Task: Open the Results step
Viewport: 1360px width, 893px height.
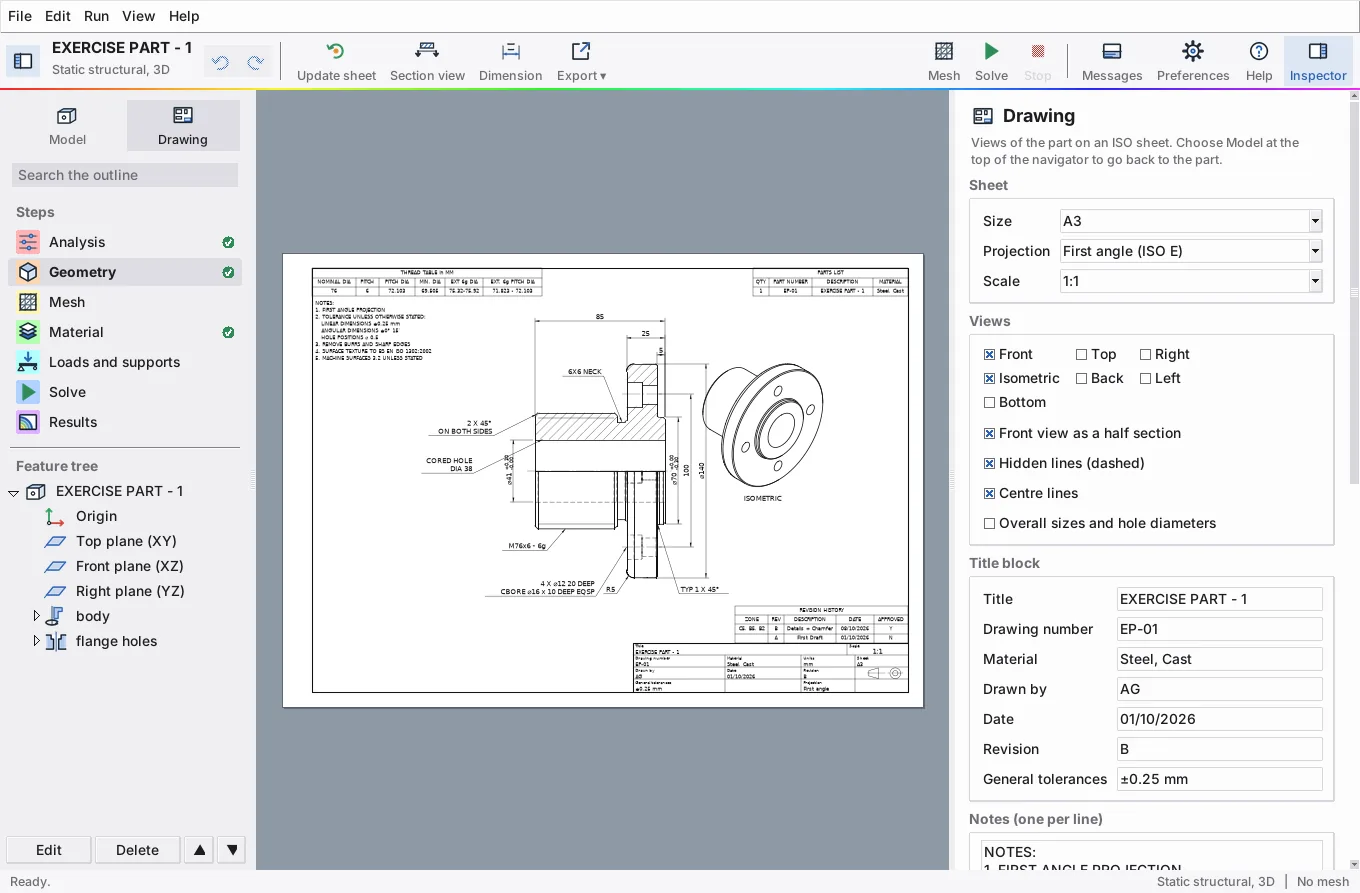Action: [x=125, y=422]
